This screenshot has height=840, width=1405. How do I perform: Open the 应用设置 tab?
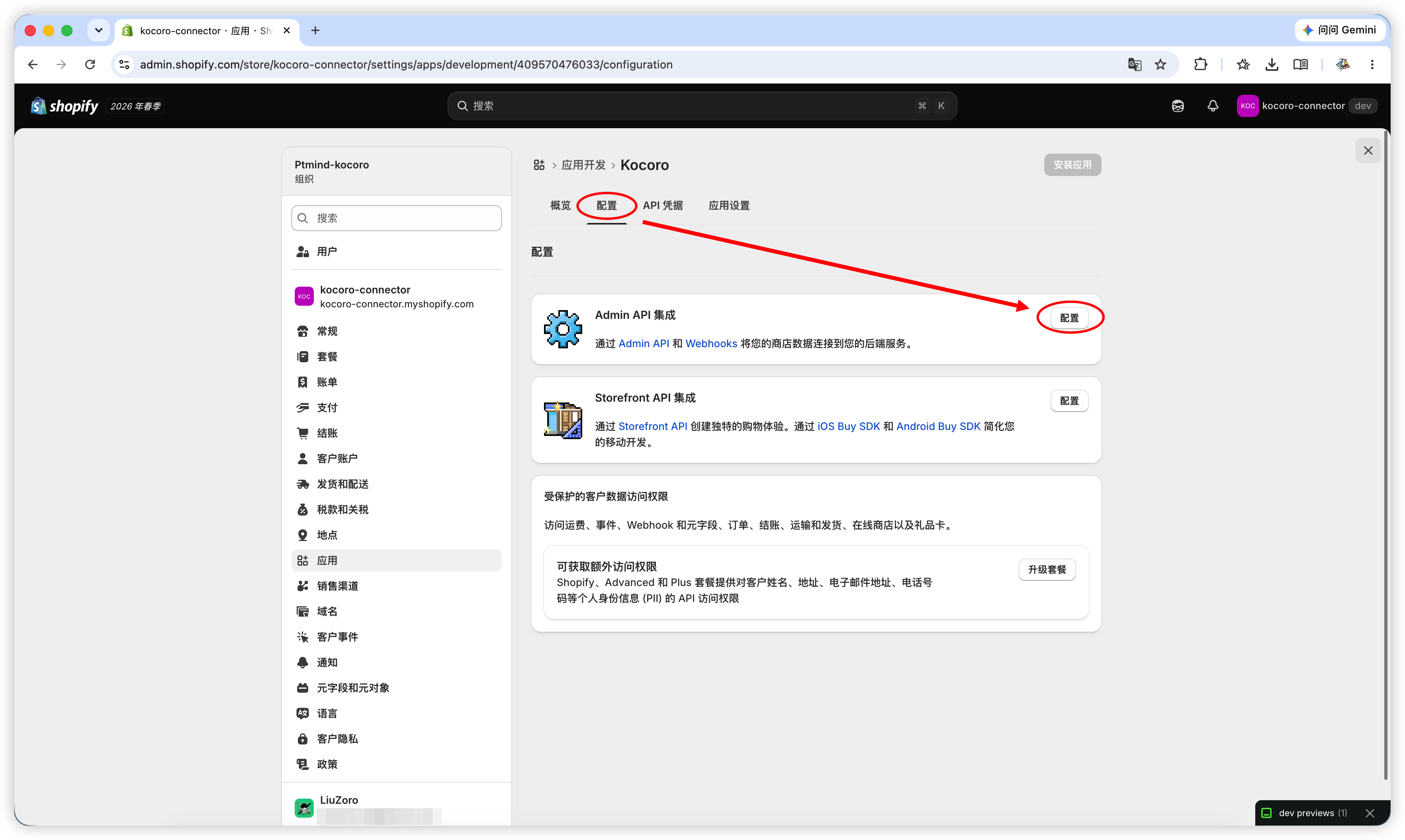point(728,205)
